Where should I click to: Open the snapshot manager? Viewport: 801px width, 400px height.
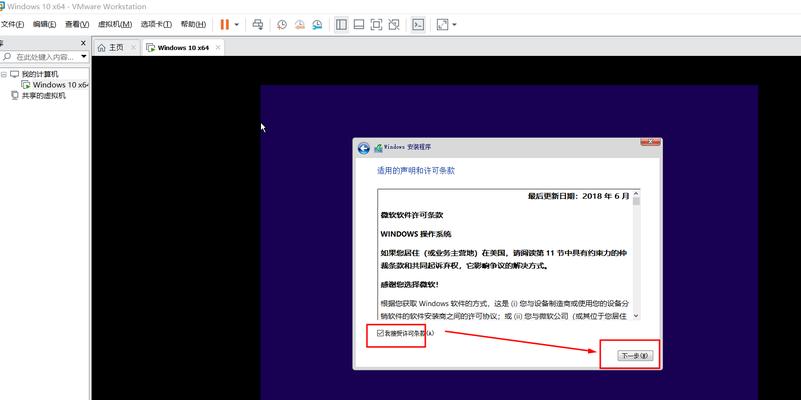pyautogui.click(x=318, y=25)
